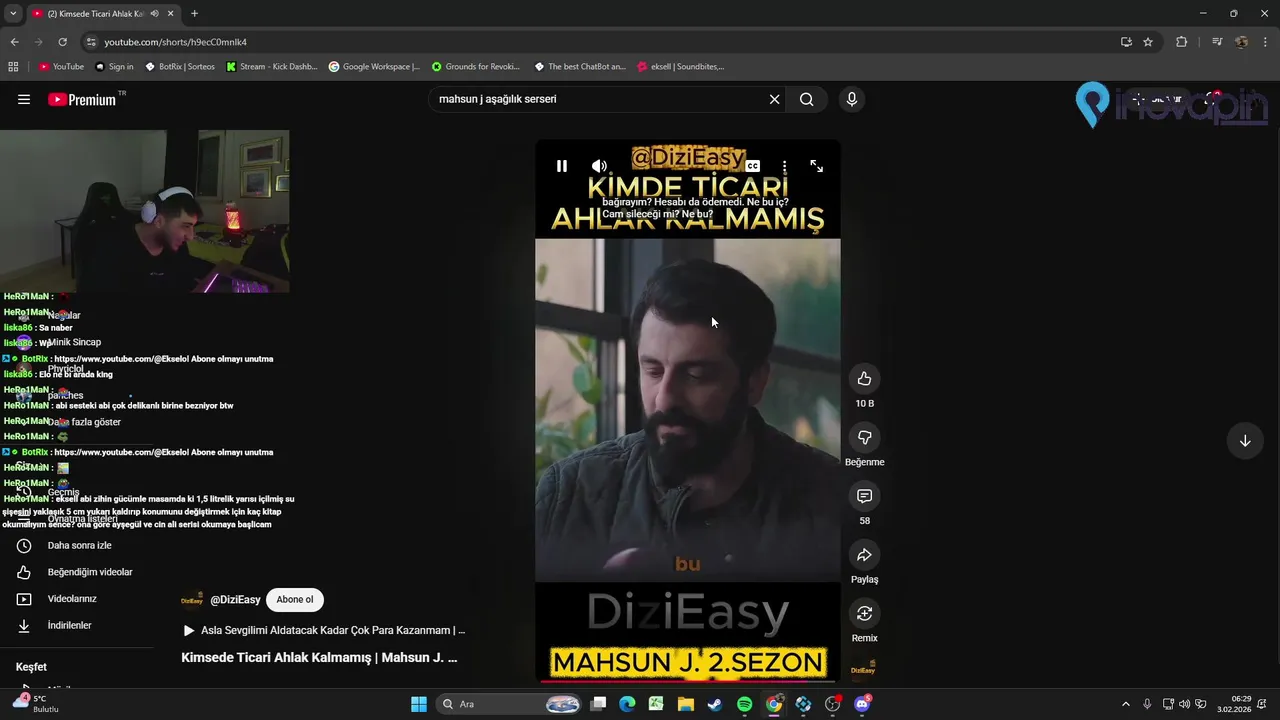This screenshot has width=1280, height=720.
Task: Go to the next short with down arrow
Action: coord(1245,441)
